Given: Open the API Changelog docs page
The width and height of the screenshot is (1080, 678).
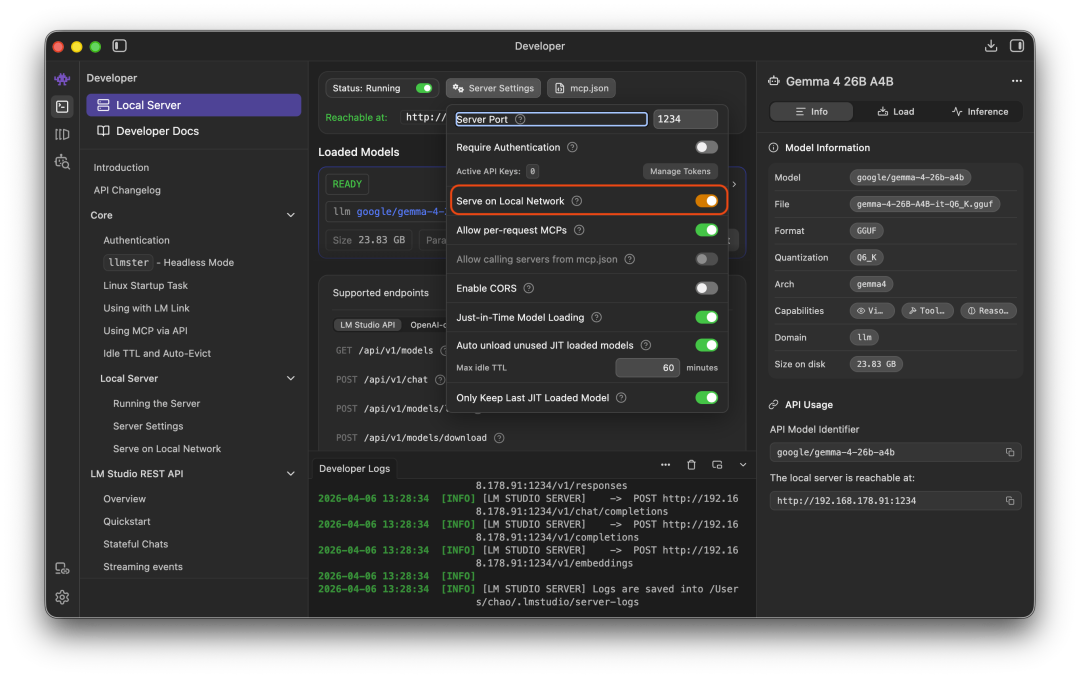Looking at the screenshot, I should click(x=127, y=190).
